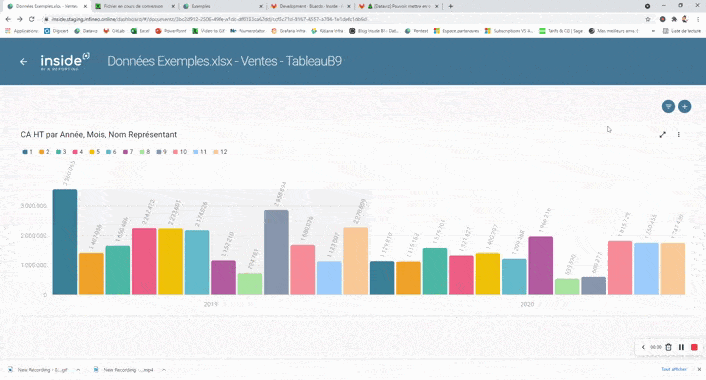Viewport: 706px width, 380px height.
Task: Click the Tout afficher downloads link
Action: click(674, 369)
